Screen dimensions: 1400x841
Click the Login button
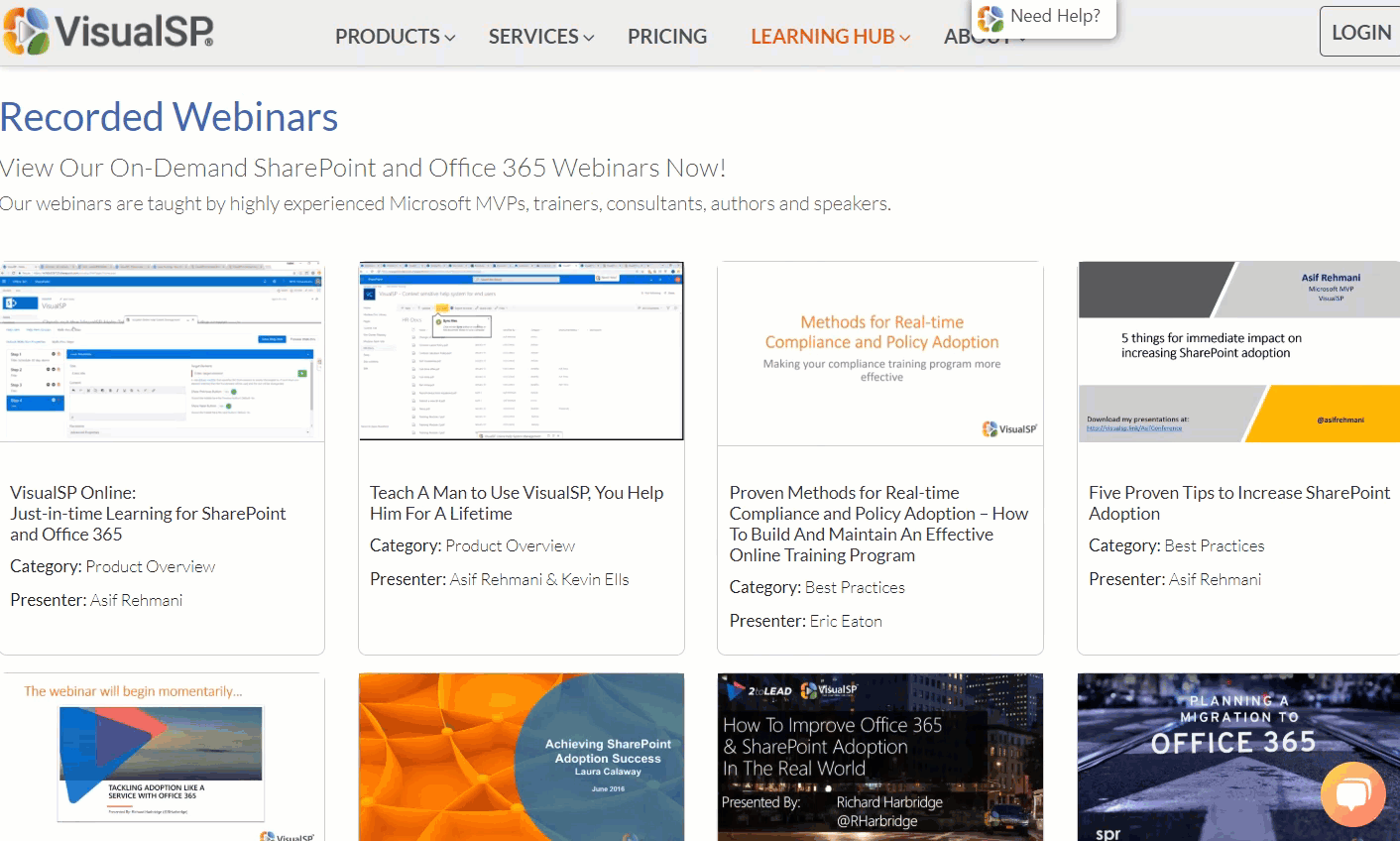1360,32
